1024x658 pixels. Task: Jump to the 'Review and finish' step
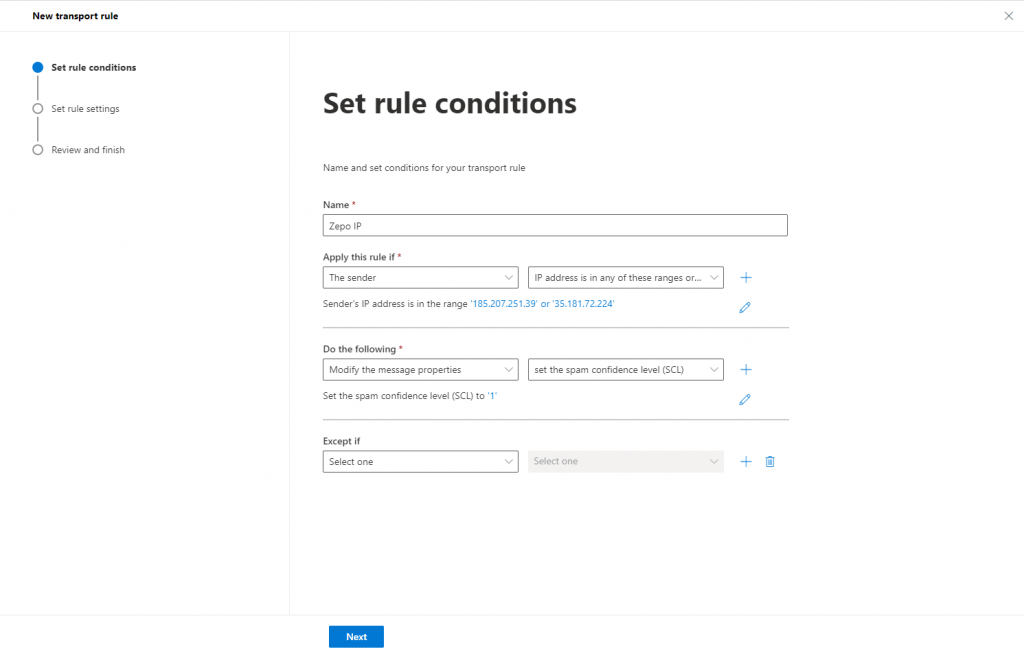tap(88, 150)
